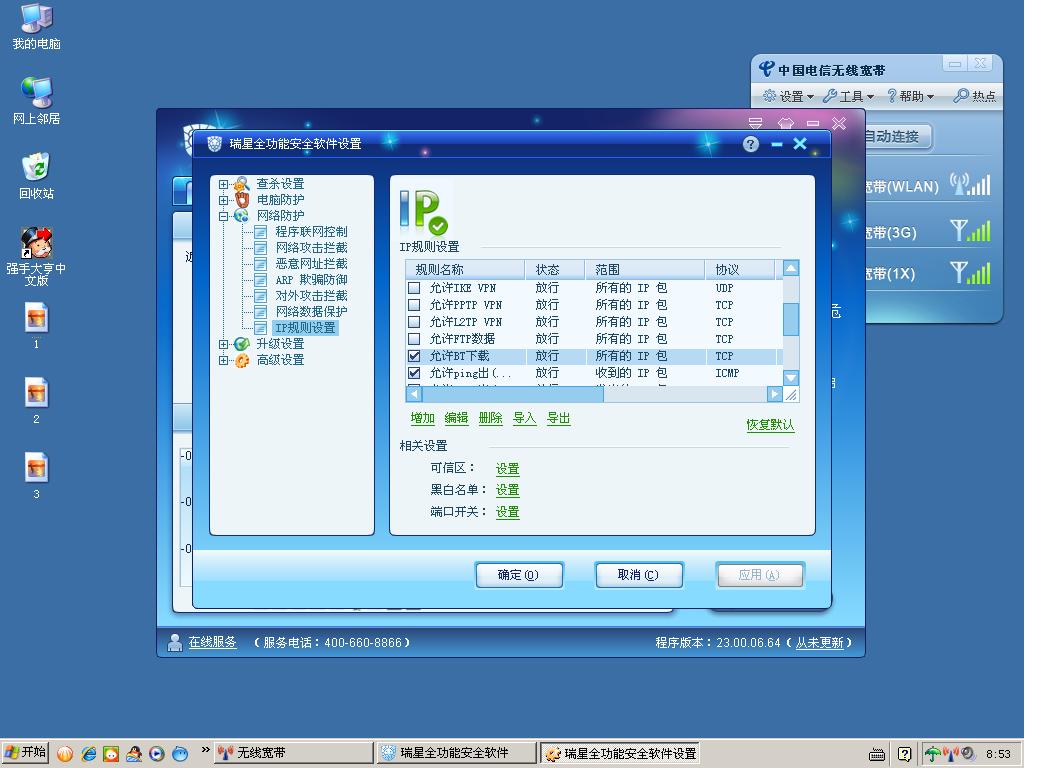Expand the 电脑防护 tree node
This screenshot has height=768, width=1064.
click(223, 200)
